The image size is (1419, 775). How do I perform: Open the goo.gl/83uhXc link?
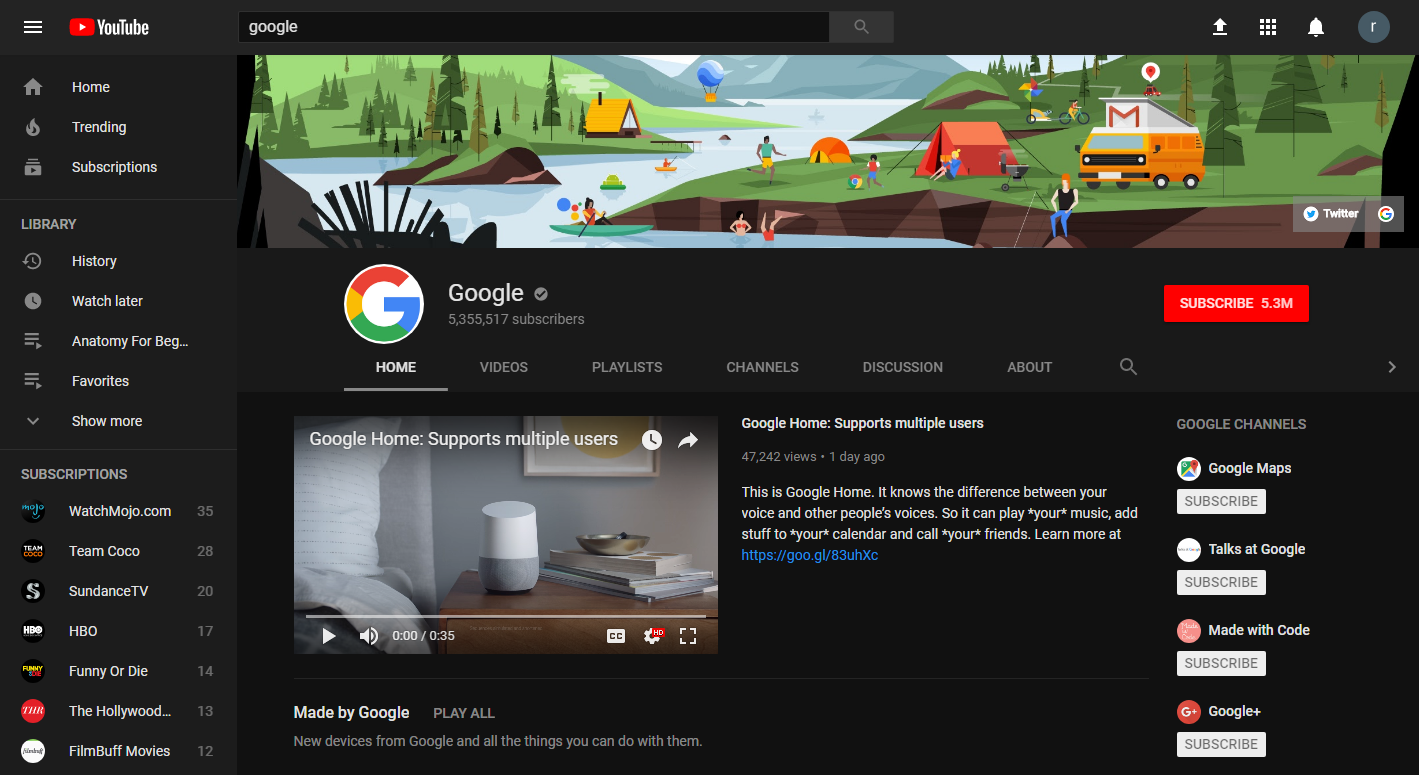pyautogui.click(x=810, y=555)
